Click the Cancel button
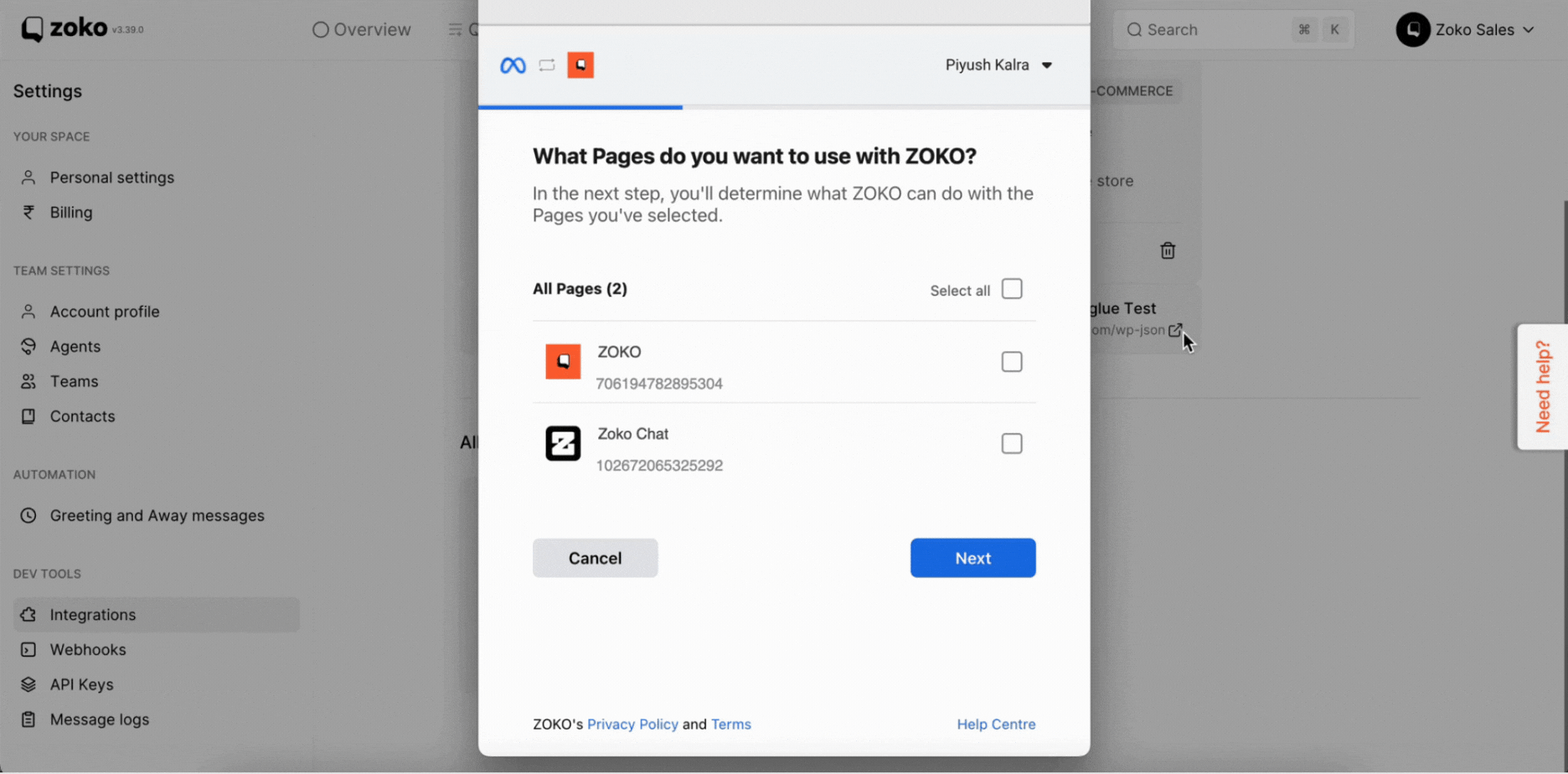The image size is (1568, 774). pos(596,558)
